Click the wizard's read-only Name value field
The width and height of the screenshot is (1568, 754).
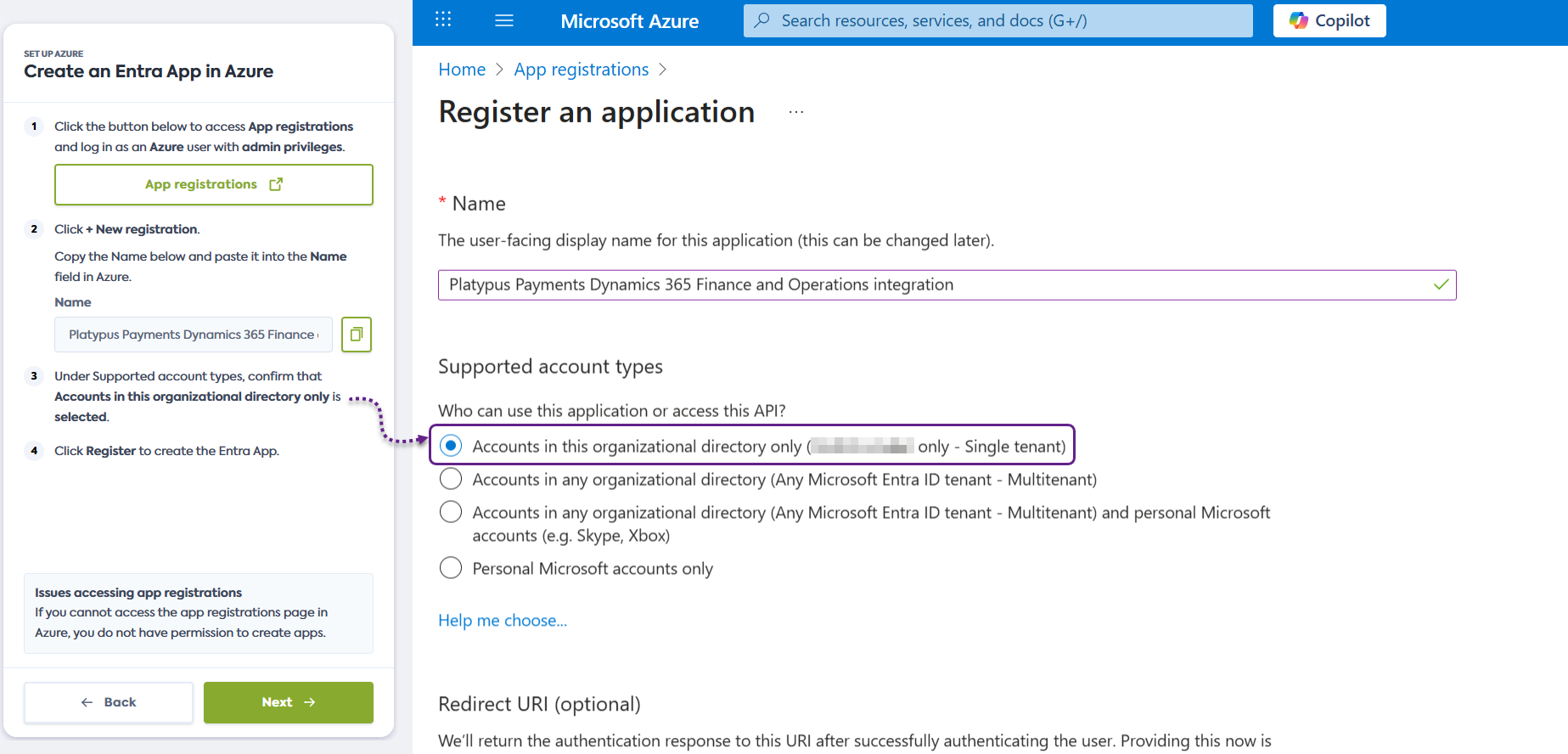point(194,335)
